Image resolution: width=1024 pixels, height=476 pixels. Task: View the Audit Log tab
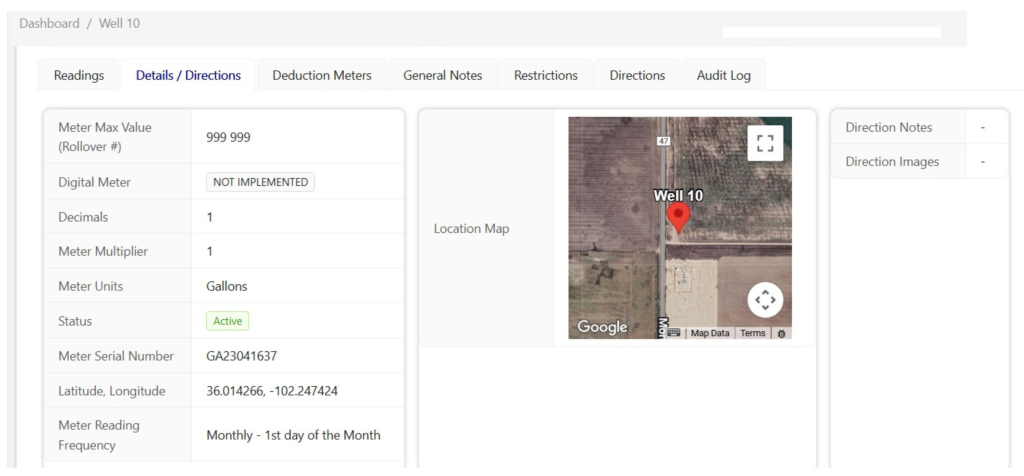pos(724,75)
